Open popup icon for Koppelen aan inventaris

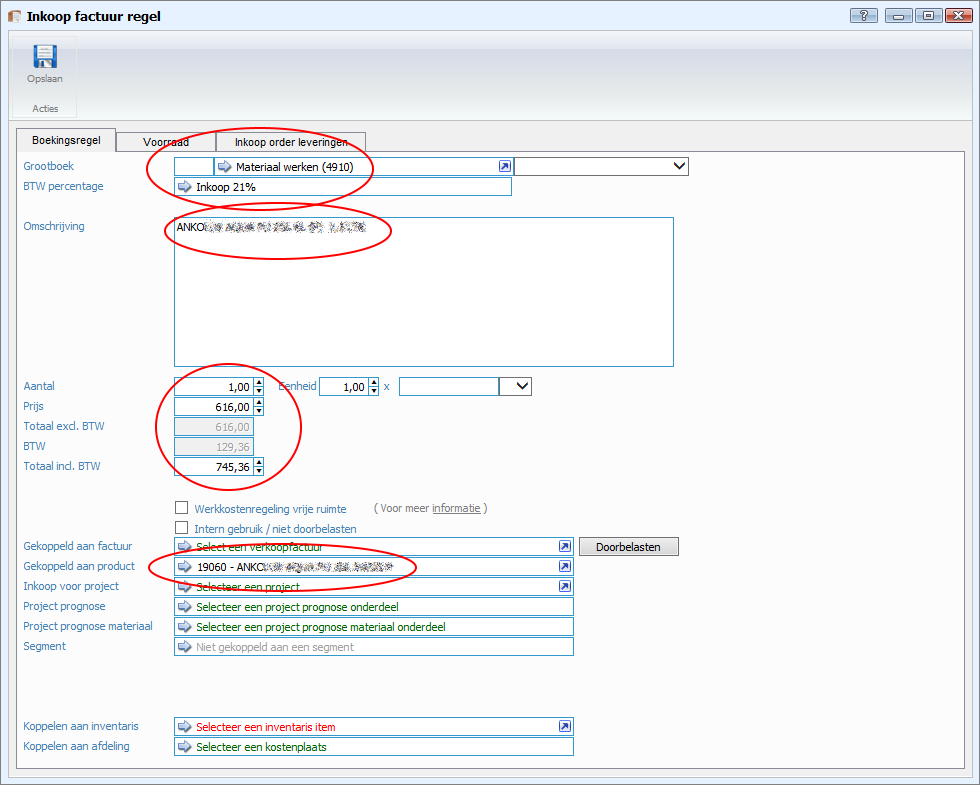click(565, 727)
